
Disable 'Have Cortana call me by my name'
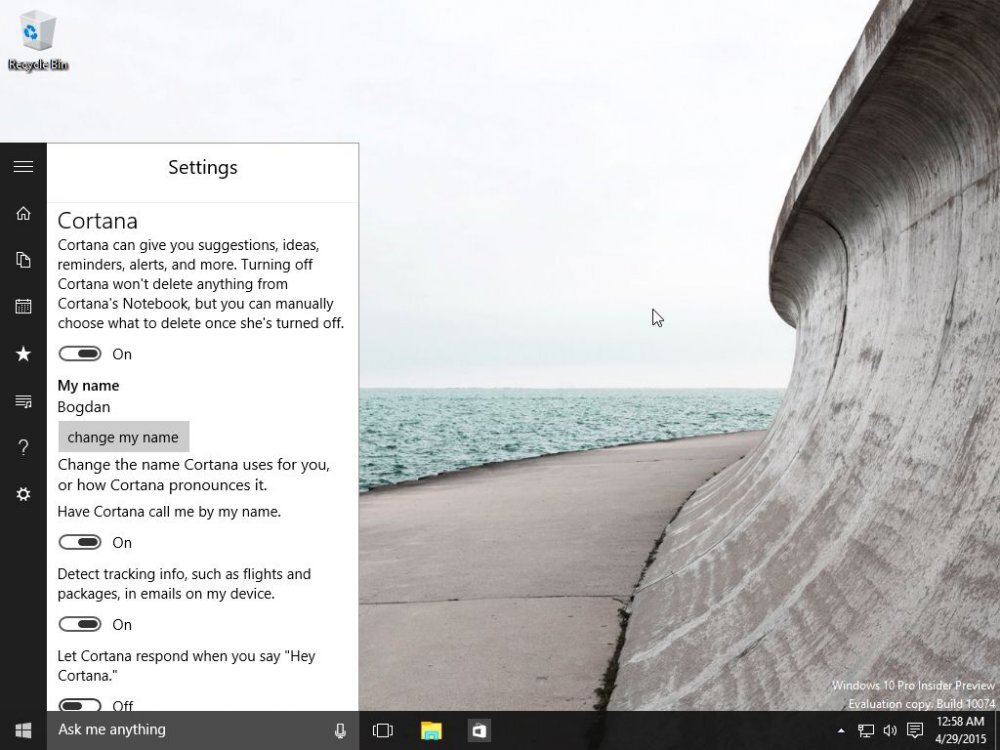click(80, 542)
